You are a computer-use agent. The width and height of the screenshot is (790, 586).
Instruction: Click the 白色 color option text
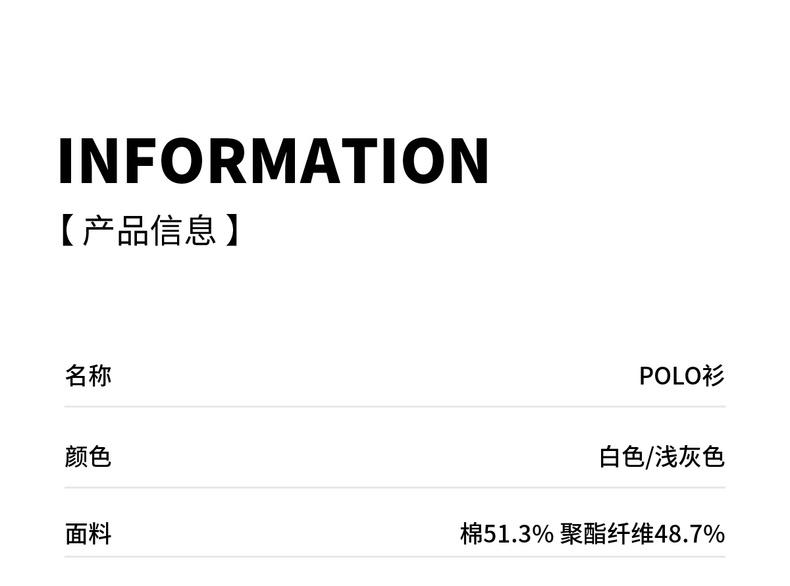[x=621, y=457]
